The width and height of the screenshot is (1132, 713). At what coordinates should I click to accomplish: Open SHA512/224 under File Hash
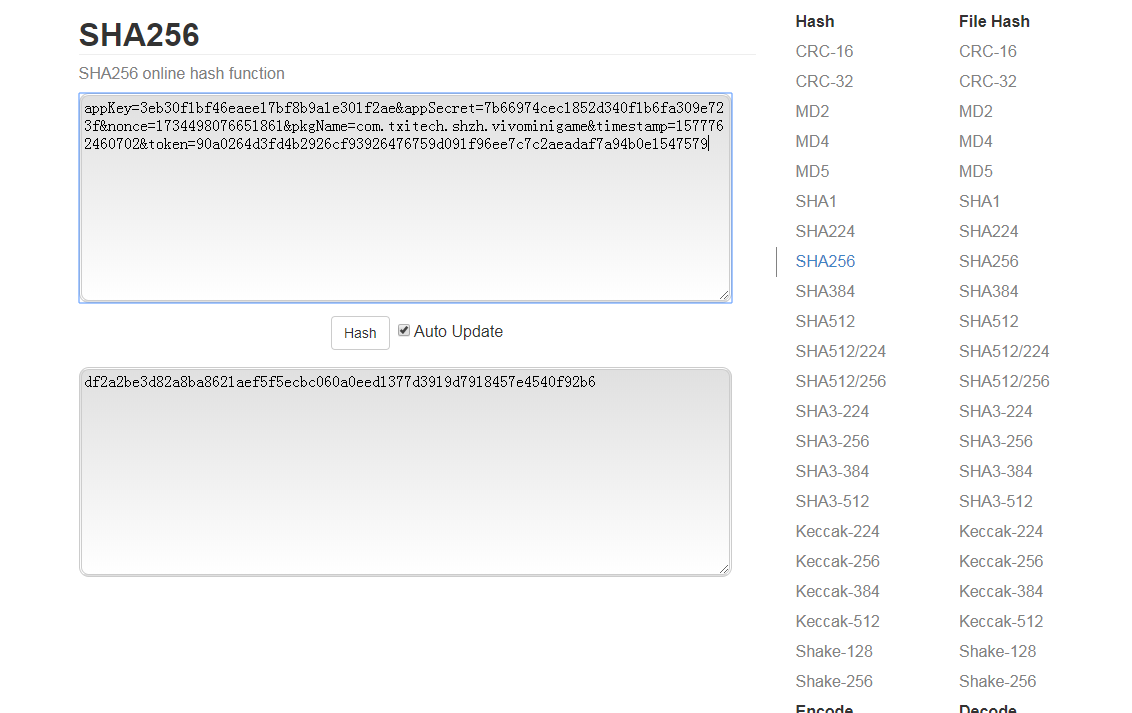[x=1004, y=351]
